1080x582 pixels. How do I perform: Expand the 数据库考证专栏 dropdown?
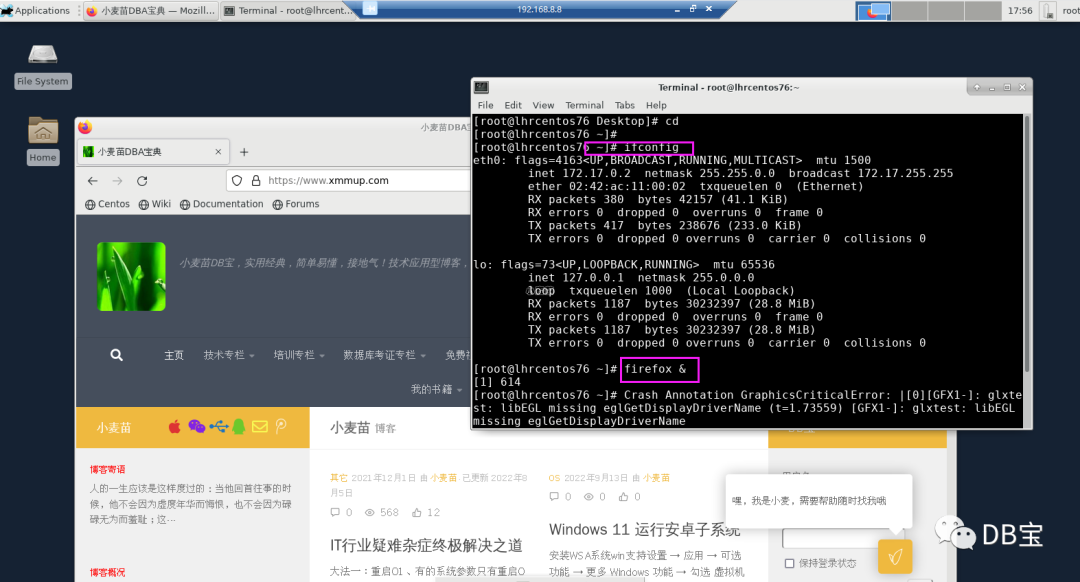tap(384, 355)
